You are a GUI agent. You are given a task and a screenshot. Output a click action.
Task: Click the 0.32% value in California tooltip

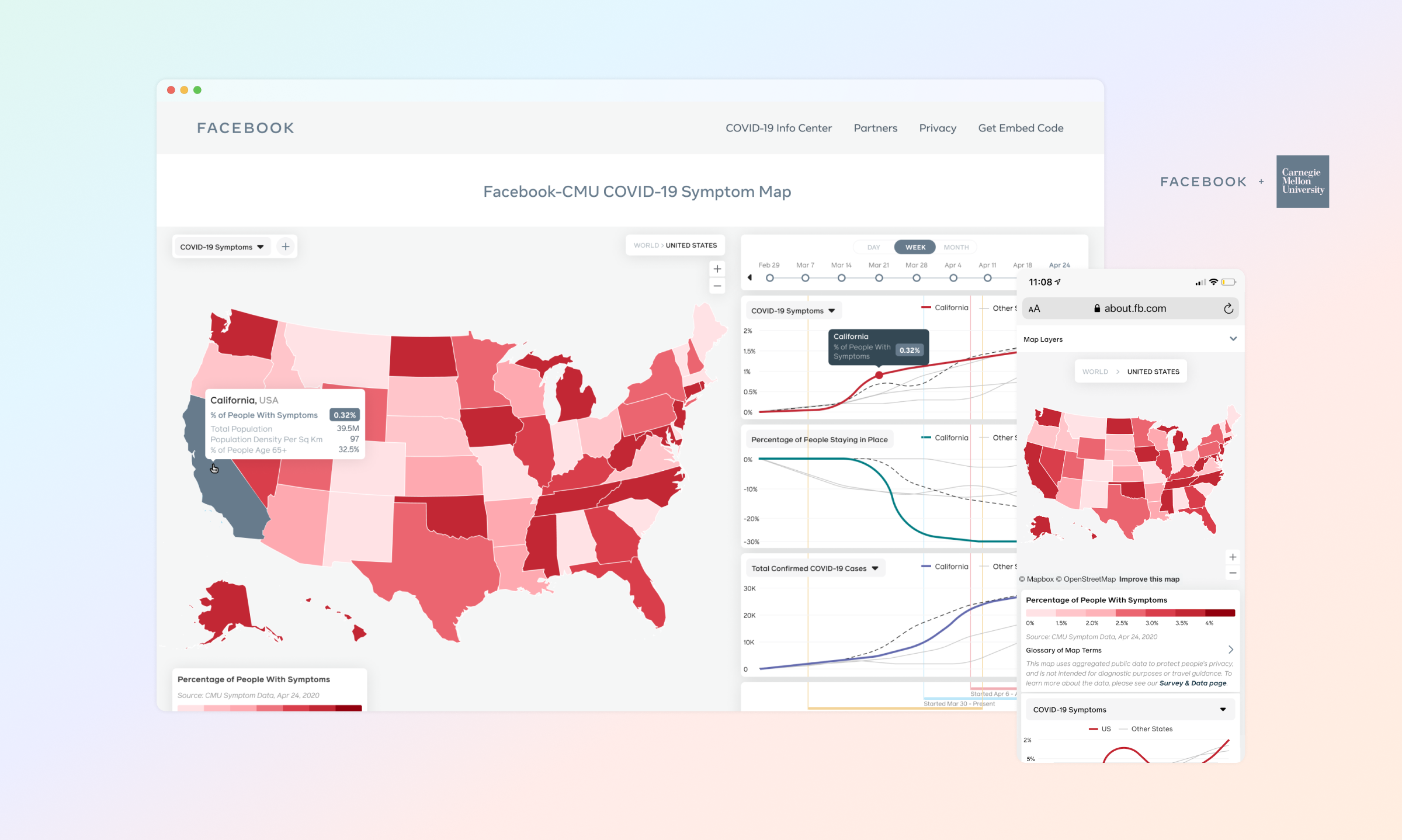click(x=345, y=415)
